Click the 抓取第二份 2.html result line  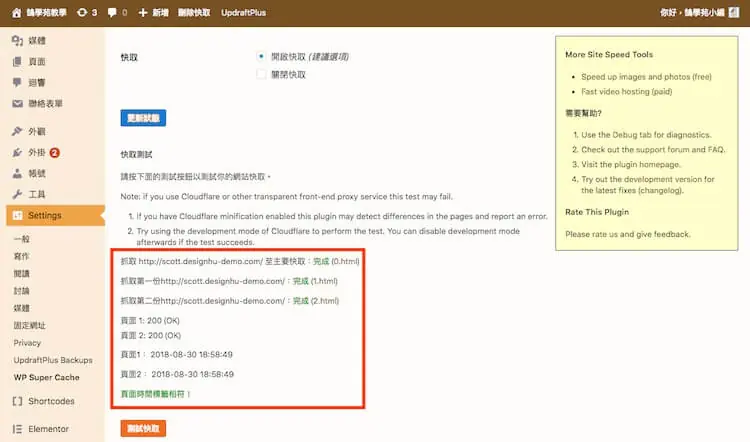point(230,300)
